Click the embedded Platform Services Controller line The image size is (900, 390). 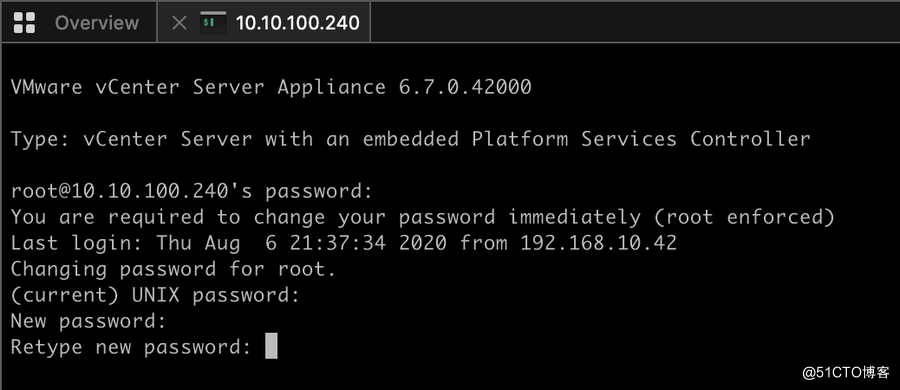(410, 139)
